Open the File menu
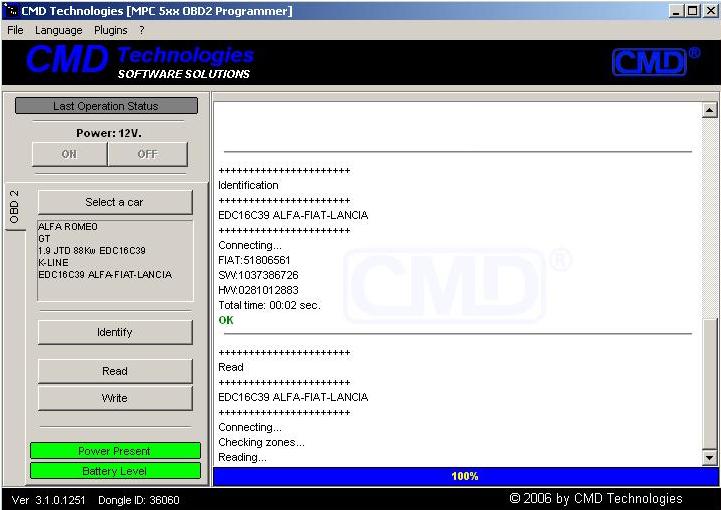 click(15, 30)
